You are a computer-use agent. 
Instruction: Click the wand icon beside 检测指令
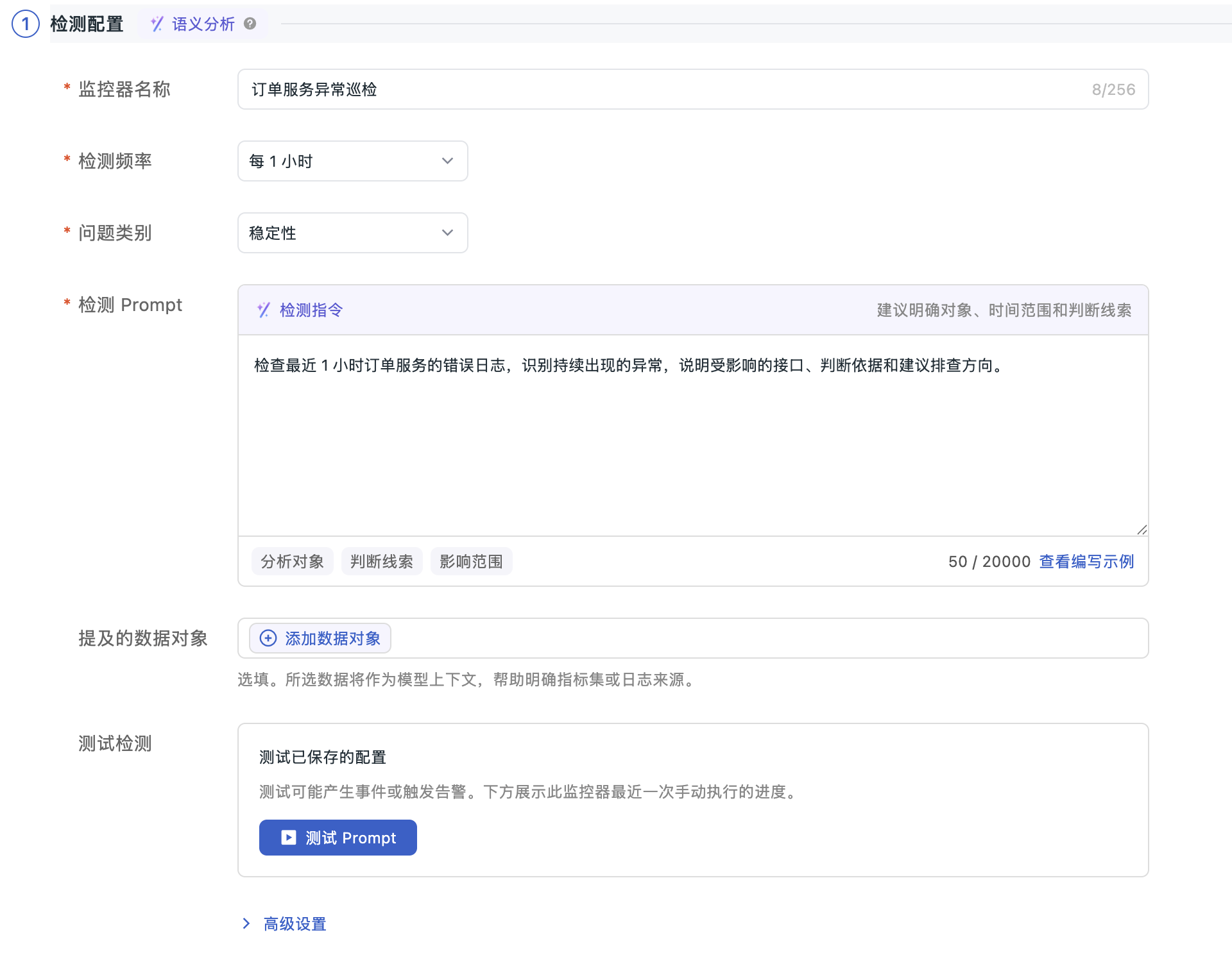pos(264,310)
